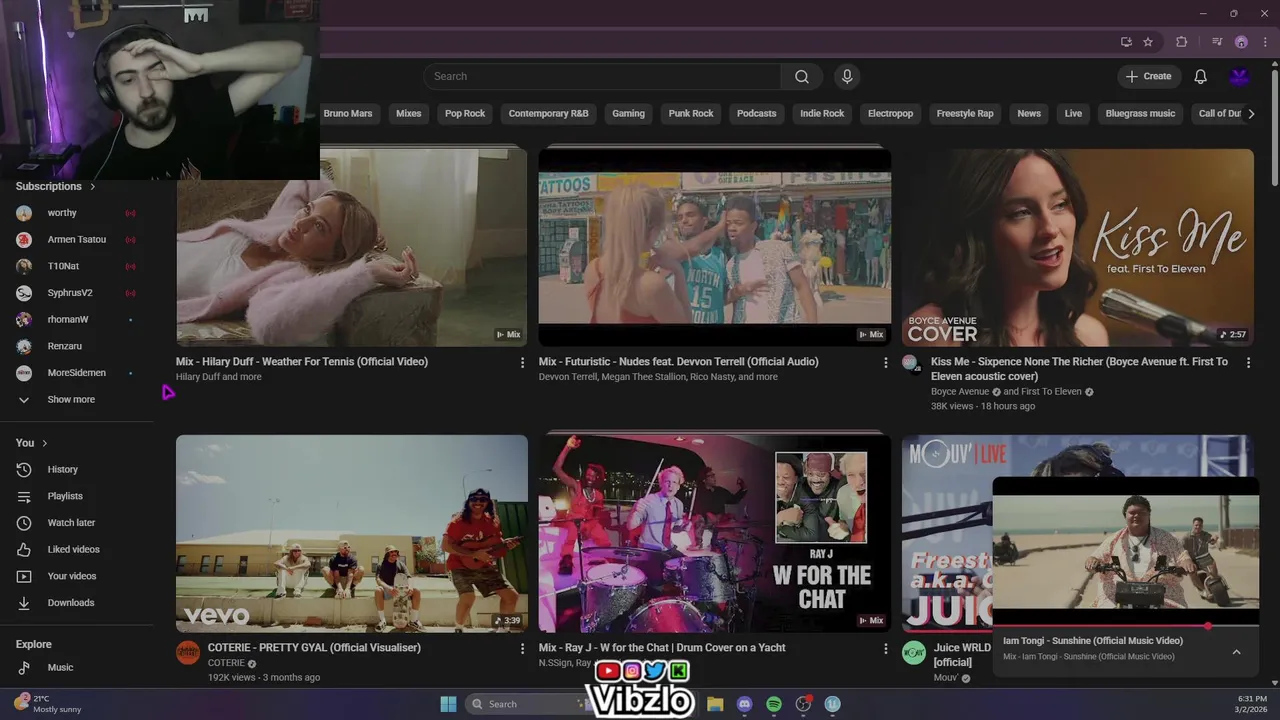Open the MoreSidemen subscription
This screenshot has height=720, width=1280.
(77, 373)
